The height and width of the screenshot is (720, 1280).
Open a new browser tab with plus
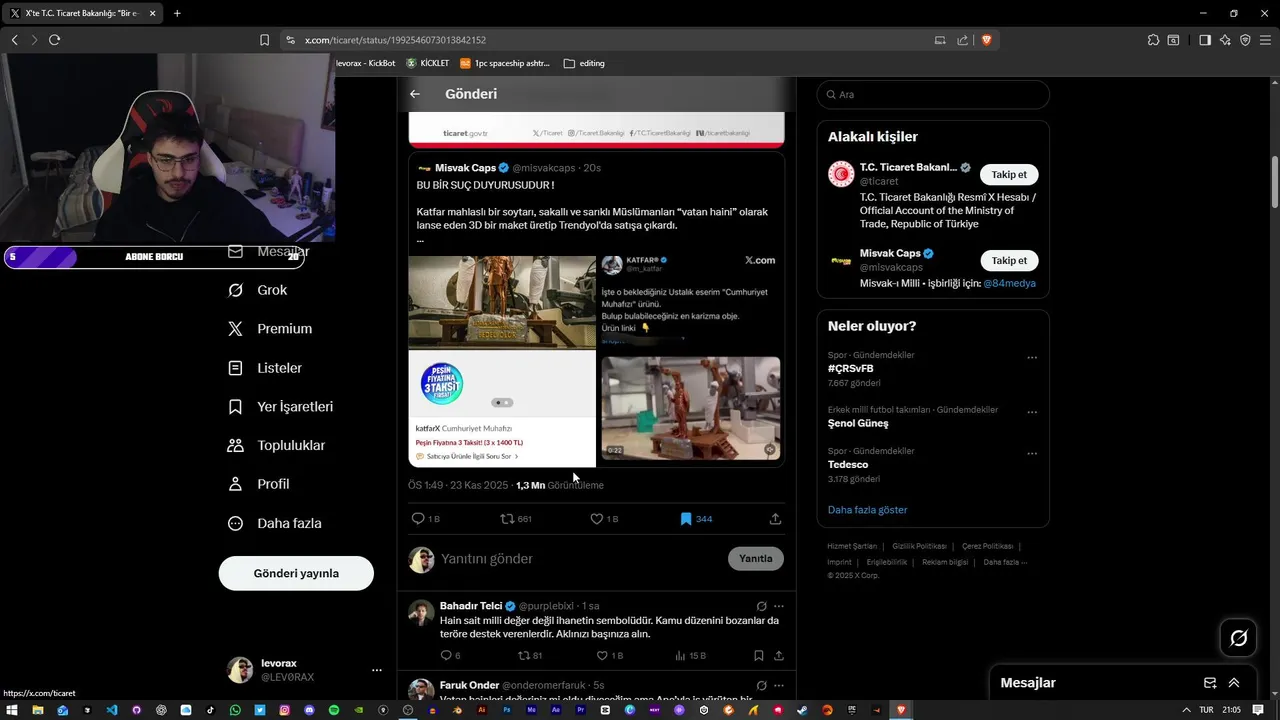(x=177, y=13)
